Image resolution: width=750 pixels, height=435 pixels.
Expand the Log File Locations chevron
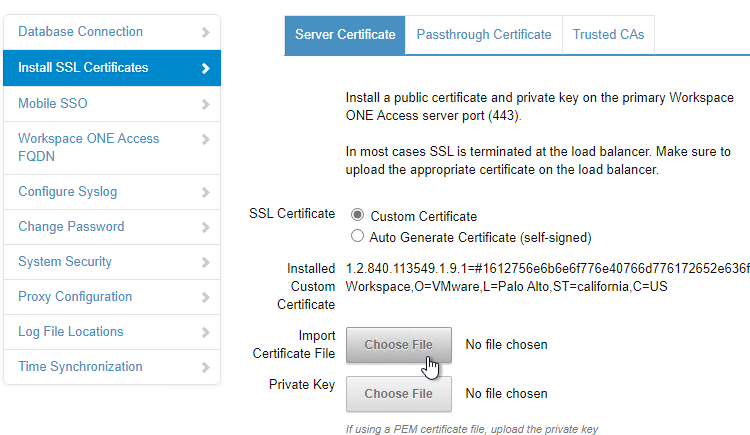click(206, 332)
